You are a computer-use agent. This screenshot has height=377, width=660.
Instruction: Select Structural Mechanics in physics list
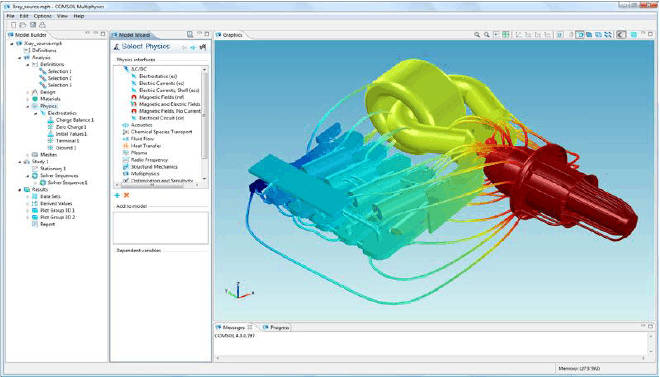click(x=154, y=167)
